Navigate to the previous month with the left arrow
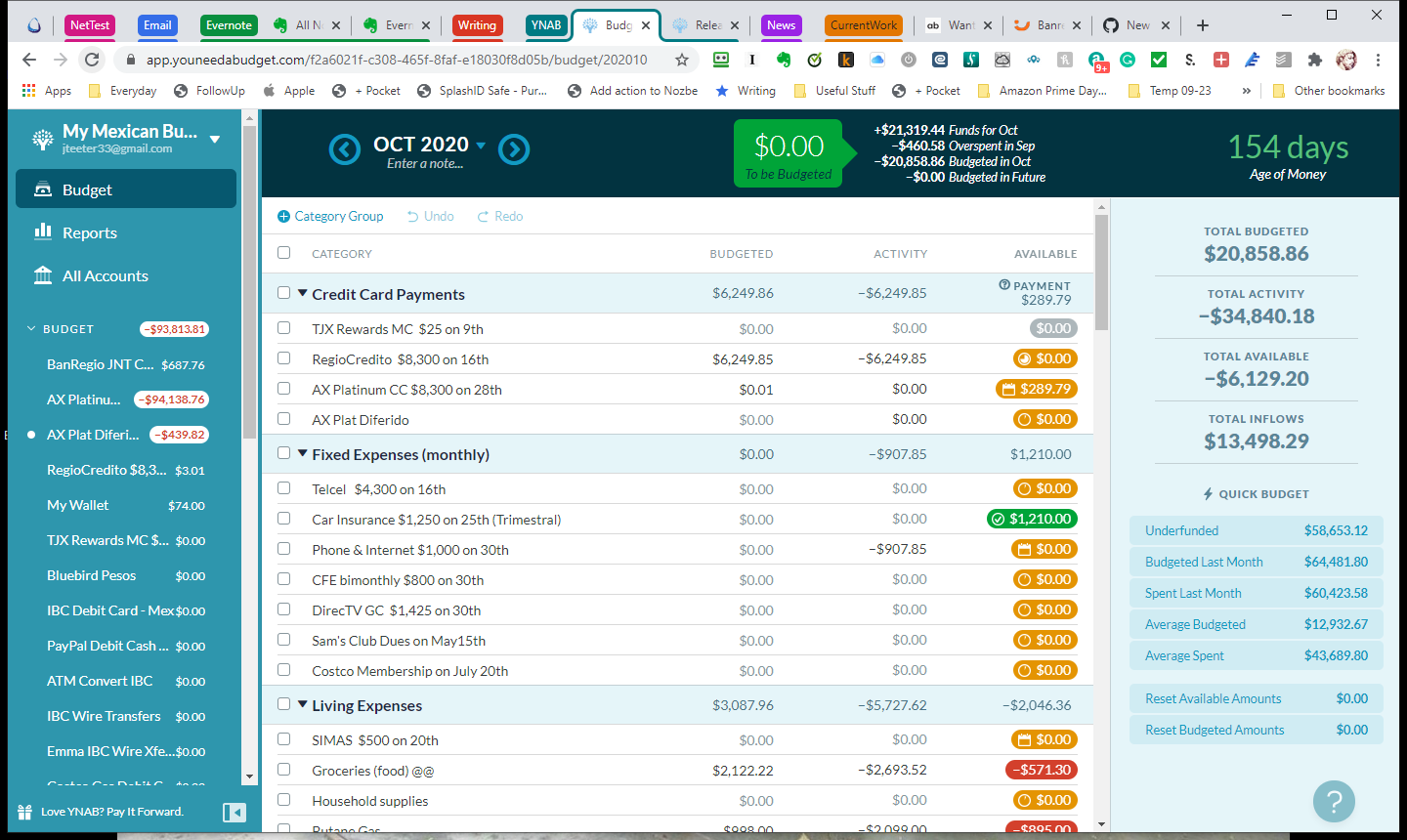This screenshot has width=1407, height=840. (344, 148)
